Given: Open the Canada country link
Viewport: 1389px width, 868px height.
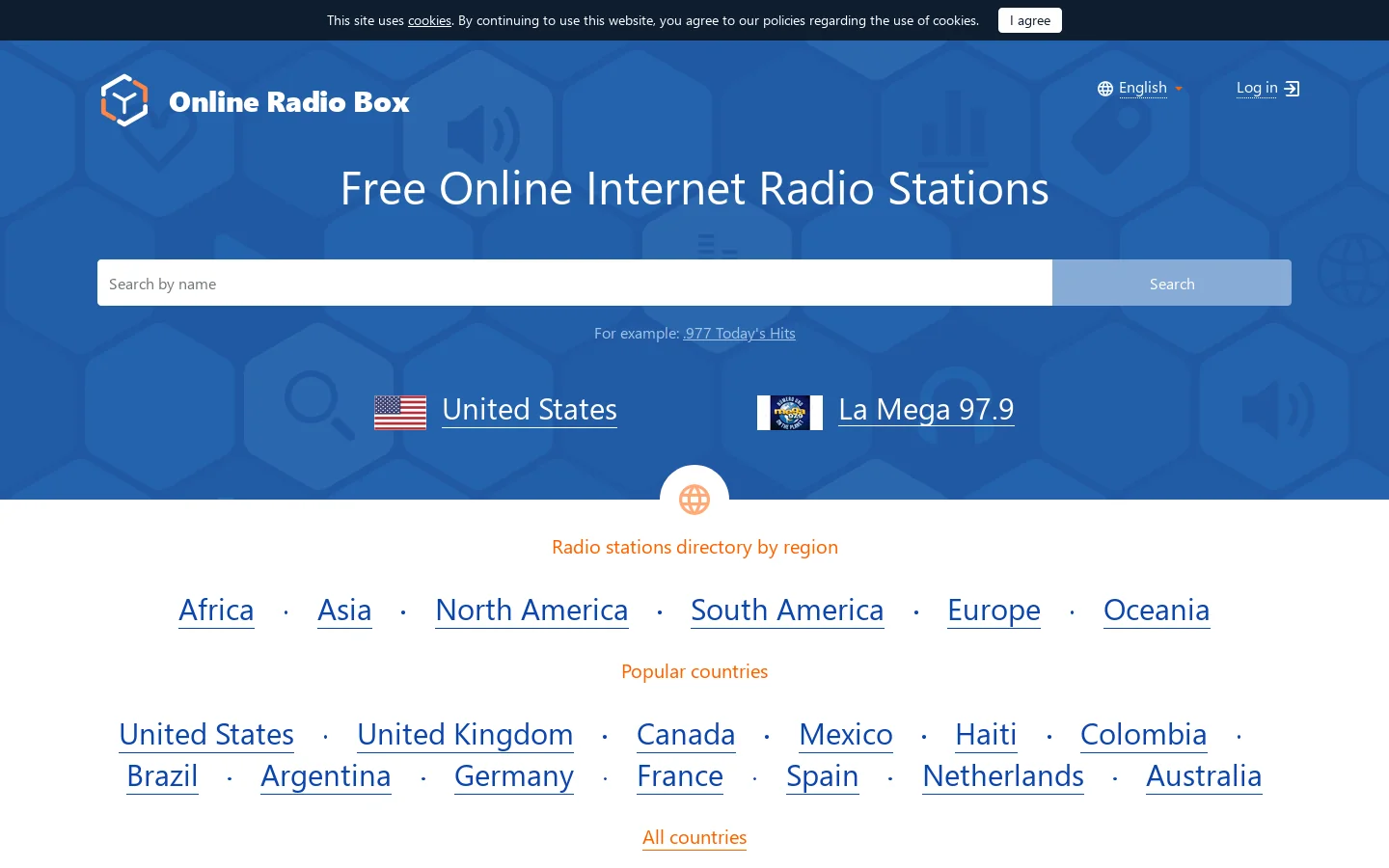Looking at the screenshot, I should click(686, 734).
